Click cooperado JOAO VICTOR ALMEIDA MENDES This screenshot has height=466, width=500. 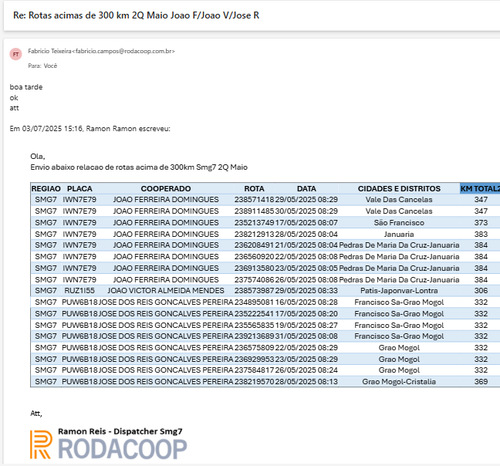[166, 291]
